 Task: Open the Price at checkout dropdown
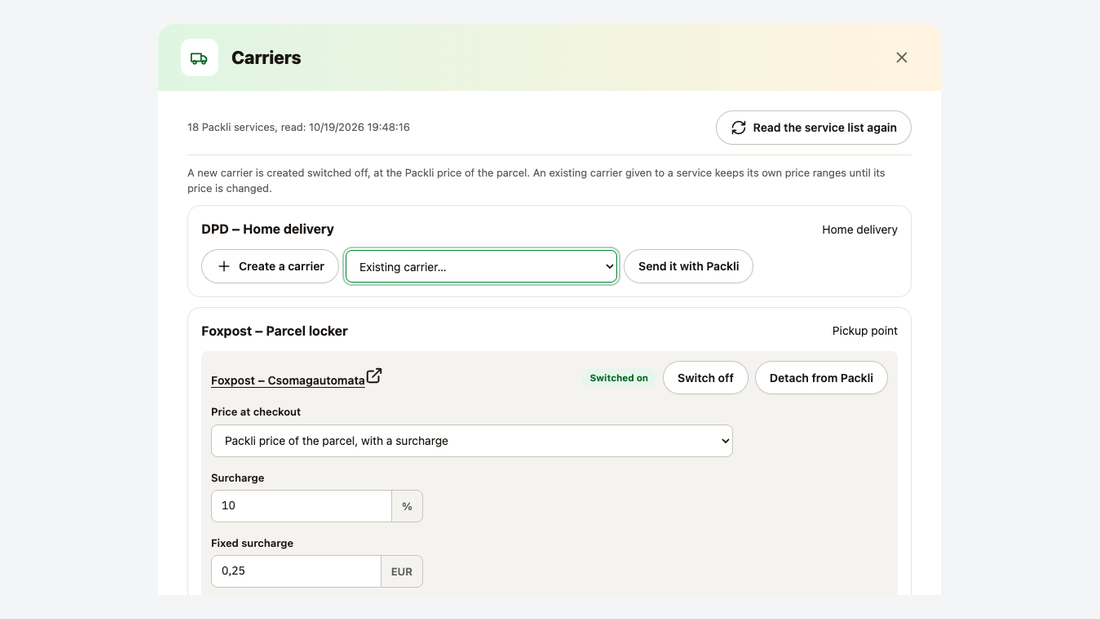point(471,441)
